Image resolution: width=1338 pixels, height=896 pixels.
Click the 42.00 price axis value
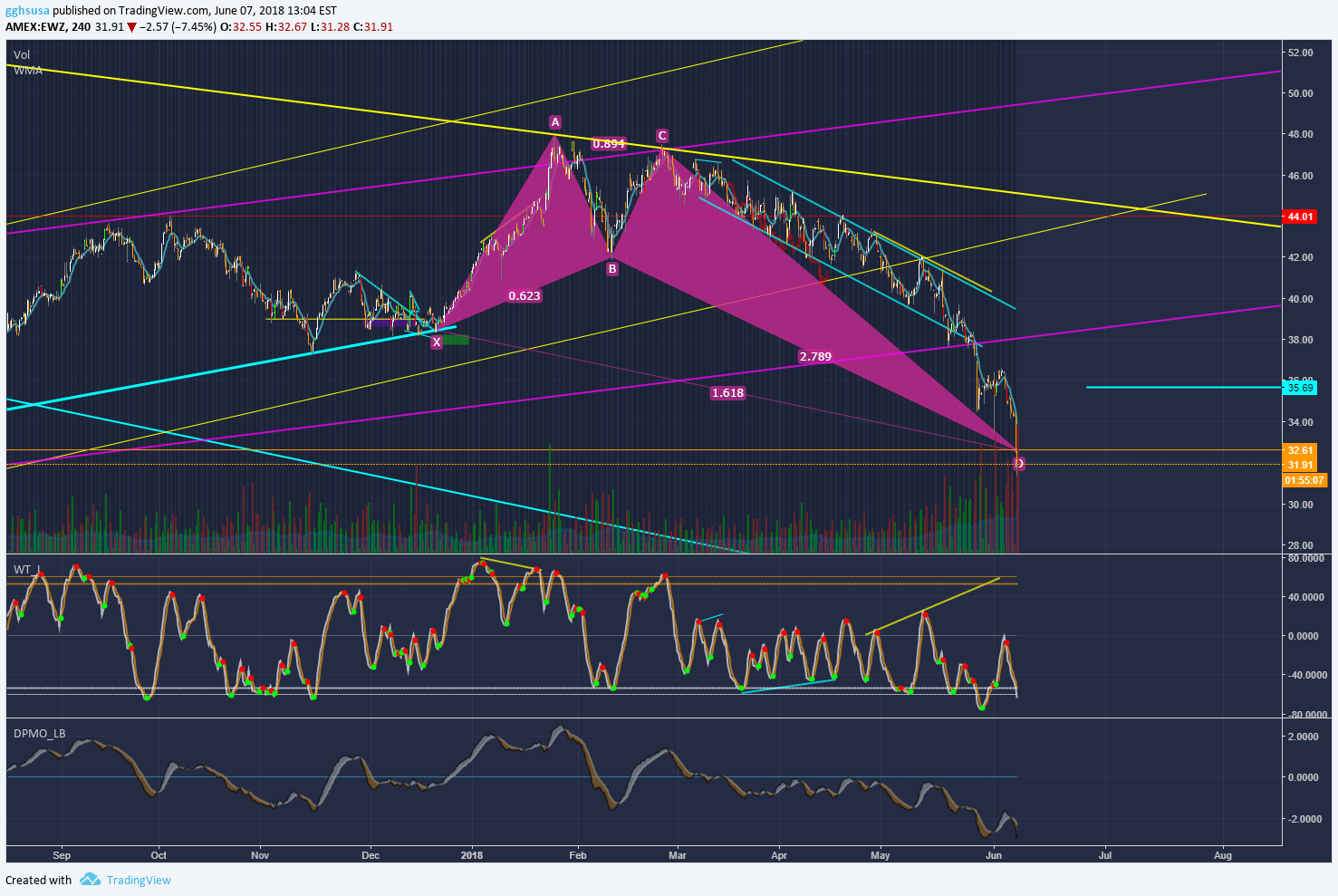1300,257
